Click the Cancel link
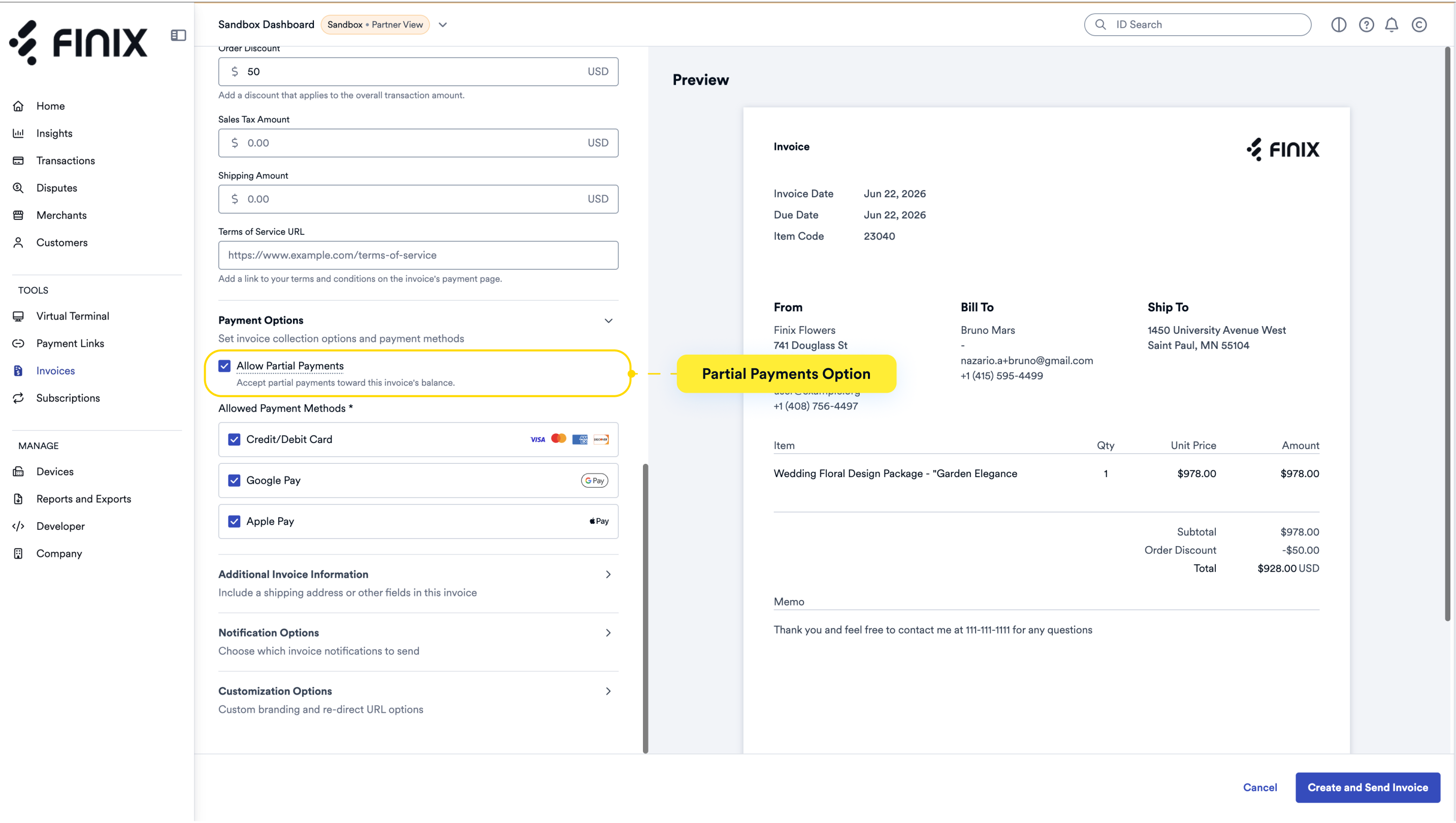 coord(1260,787)
